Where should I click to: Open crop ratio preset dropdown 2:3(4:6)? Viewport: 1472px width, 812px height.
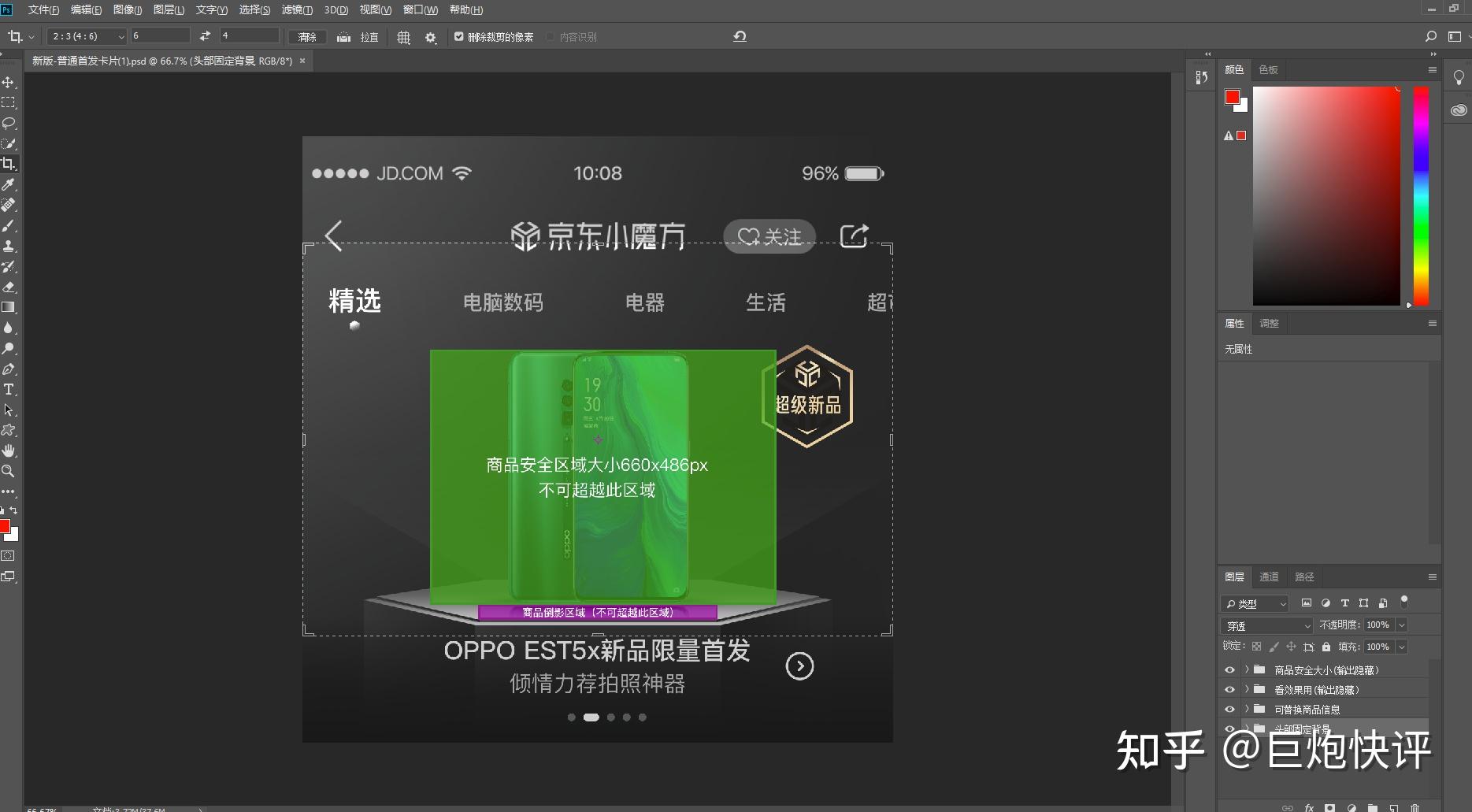click(x=87, y=36)
